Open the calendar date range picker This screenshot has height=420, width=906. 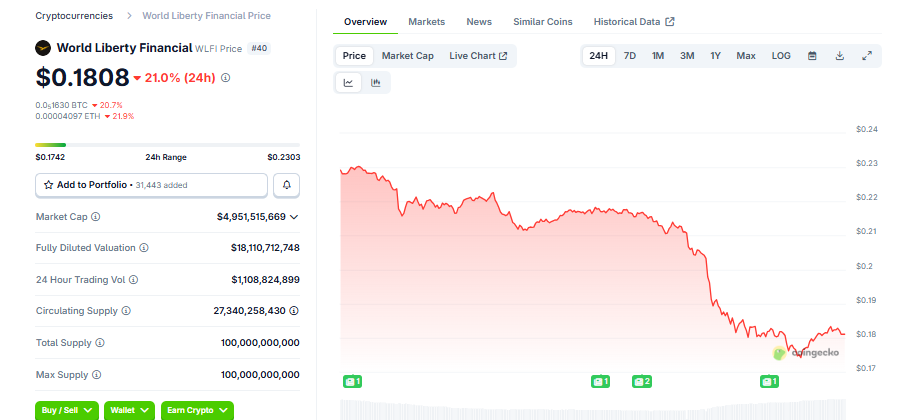pyautogui.click(x=812, y=56)
